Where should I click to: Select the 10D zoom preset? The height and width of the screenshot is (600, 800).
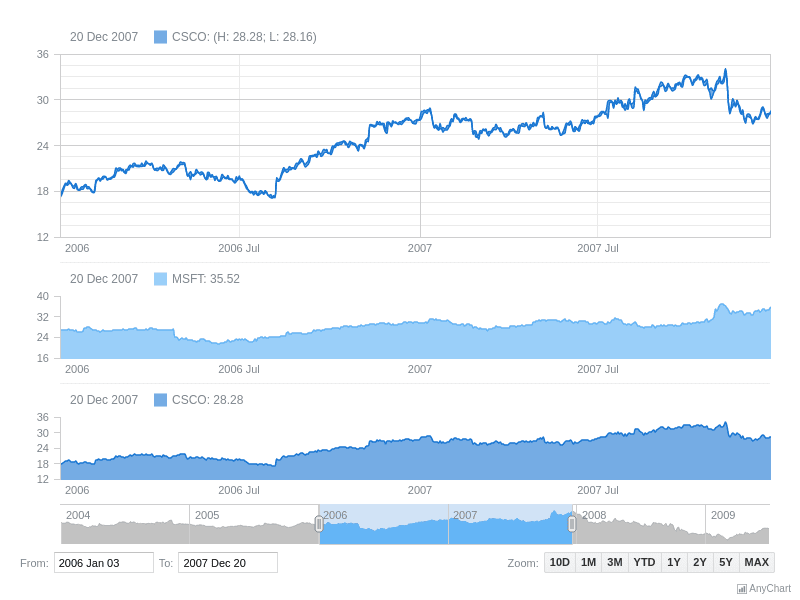click(x=559, y=562)
